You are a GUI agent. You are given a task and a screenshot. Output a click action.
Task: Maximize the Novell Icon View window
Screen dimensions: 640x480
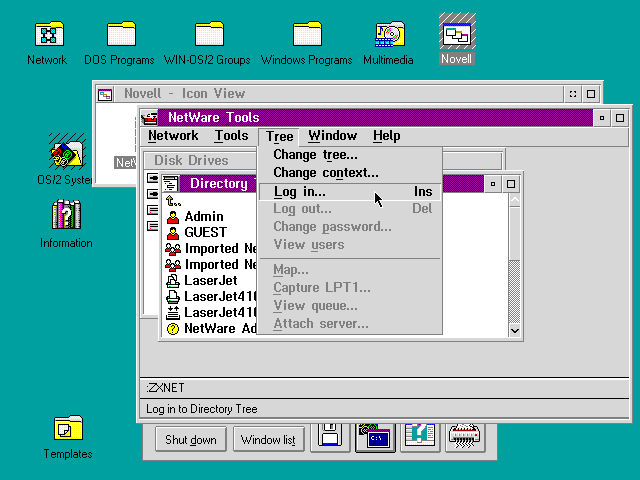pyautogui.click(x=591, y=94)
